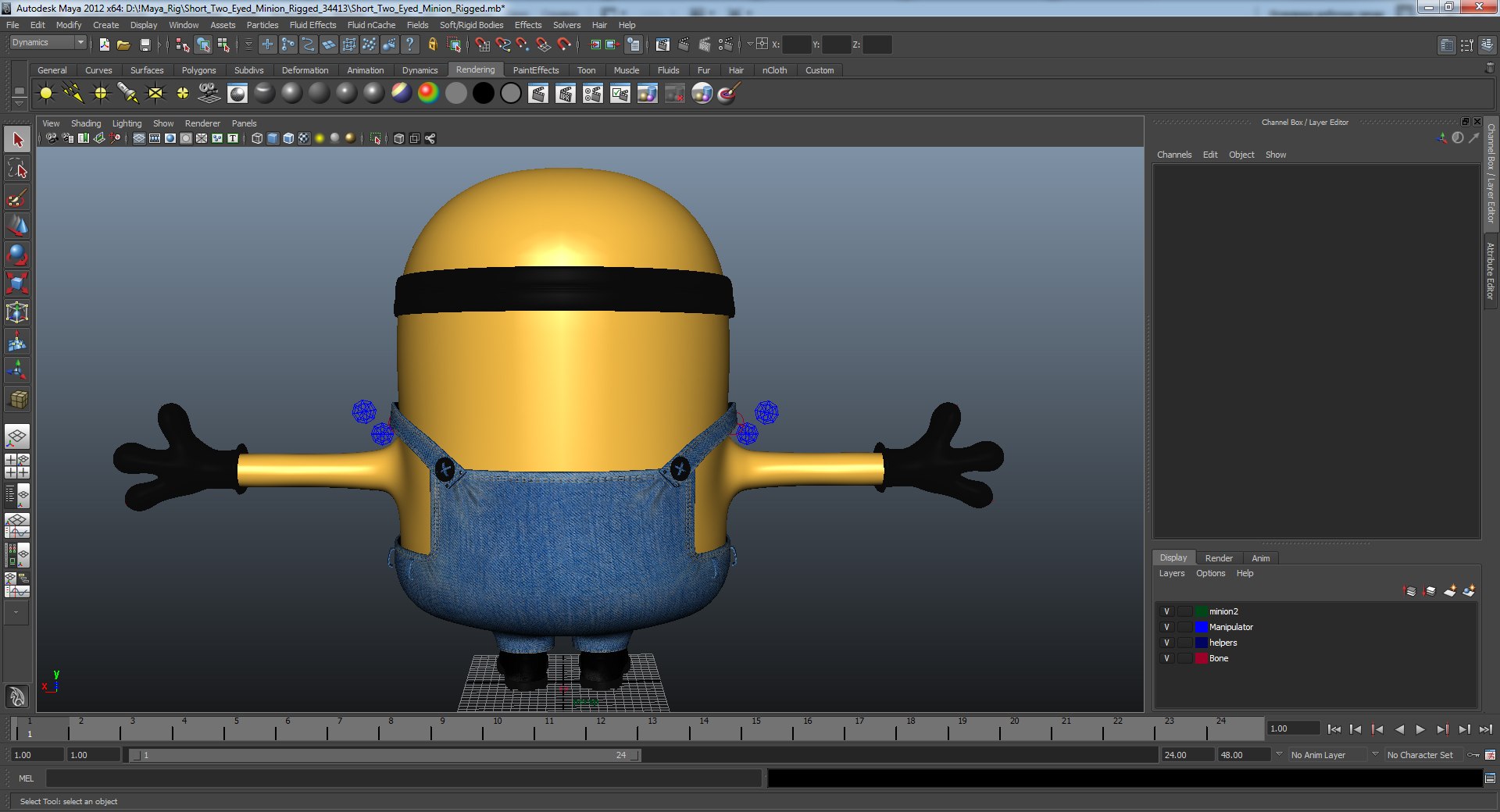Play animation forwards
This screenshot has height=812, width=1500.
[1420, 729]
